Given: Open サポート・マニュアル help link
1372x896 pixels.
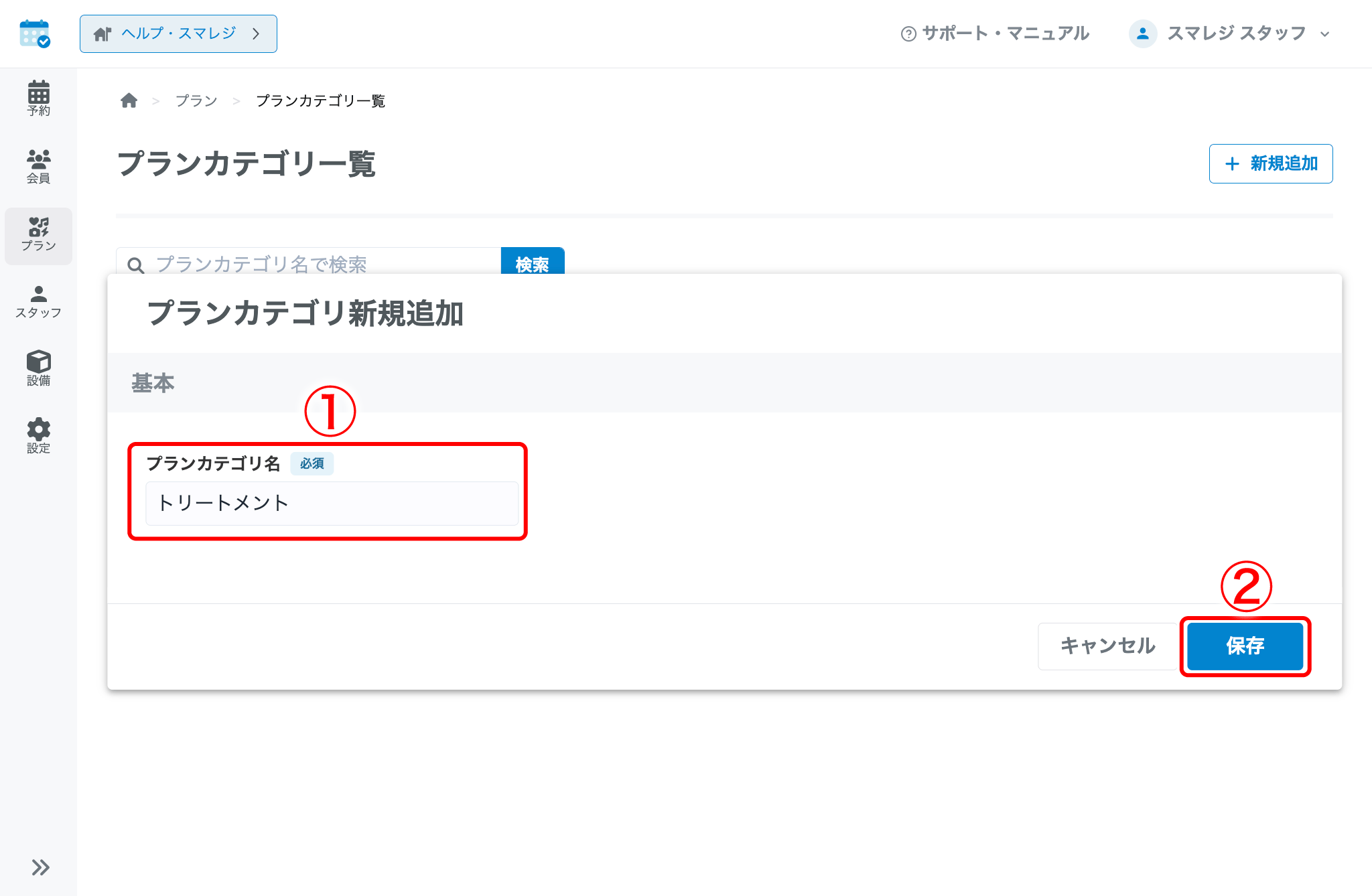Looking at the screenshot, I should click(x=995, y=33).
